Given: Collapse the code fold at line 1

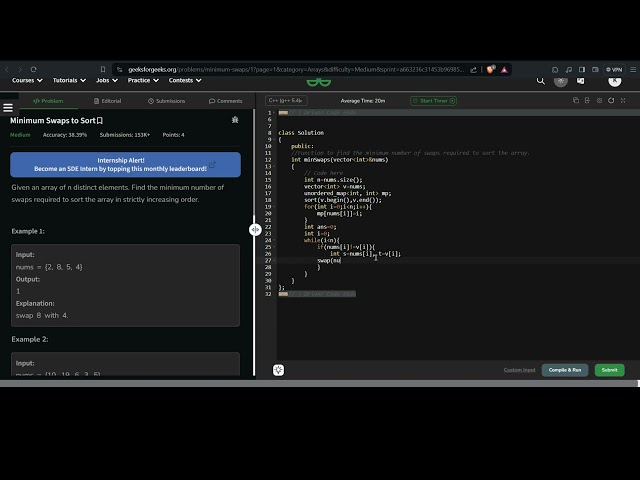Looking at the screenshot, I should click(274, 113).
